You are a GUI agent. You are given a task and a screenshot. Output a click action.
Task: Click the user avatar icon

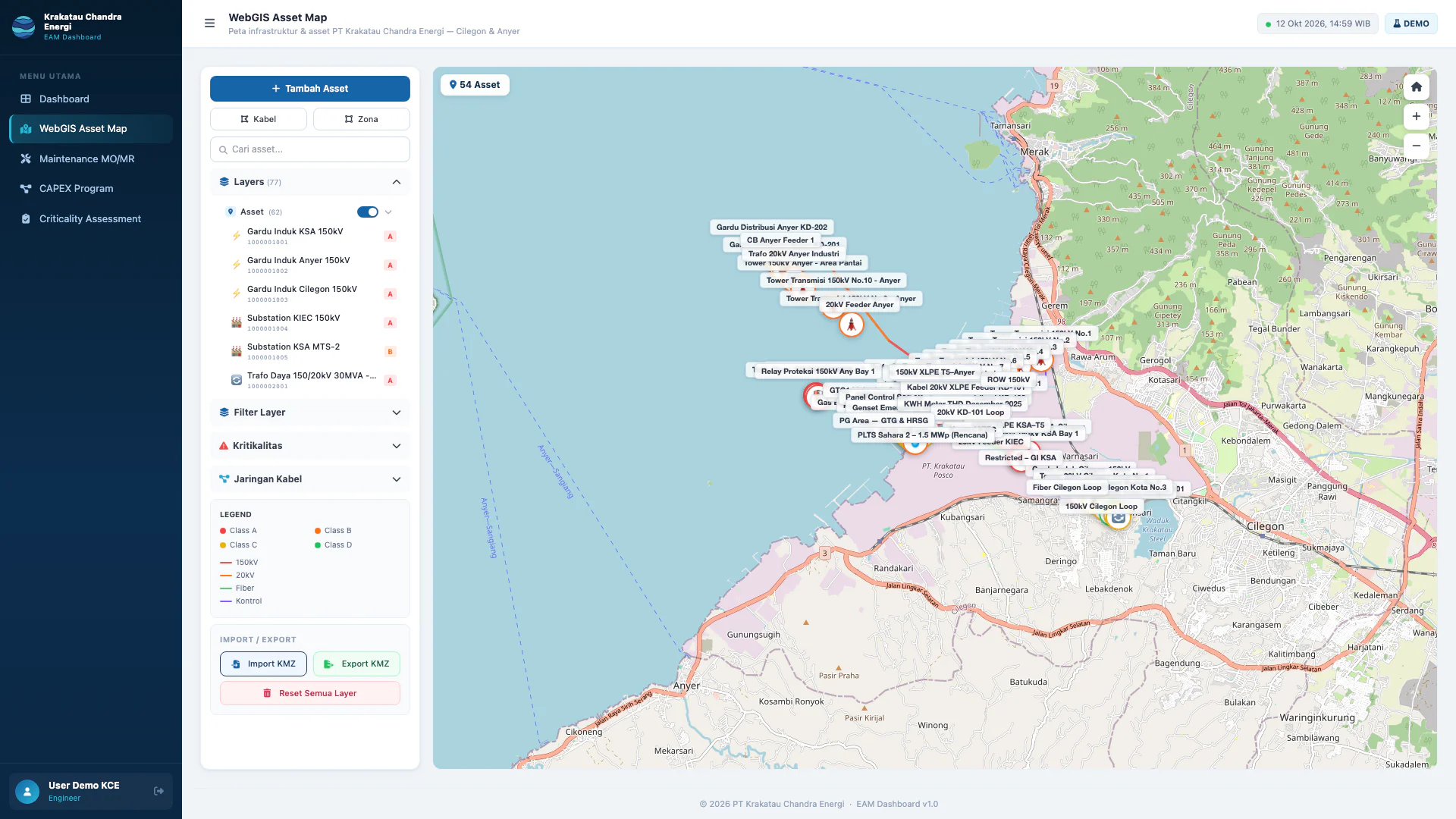click(27, 791)
